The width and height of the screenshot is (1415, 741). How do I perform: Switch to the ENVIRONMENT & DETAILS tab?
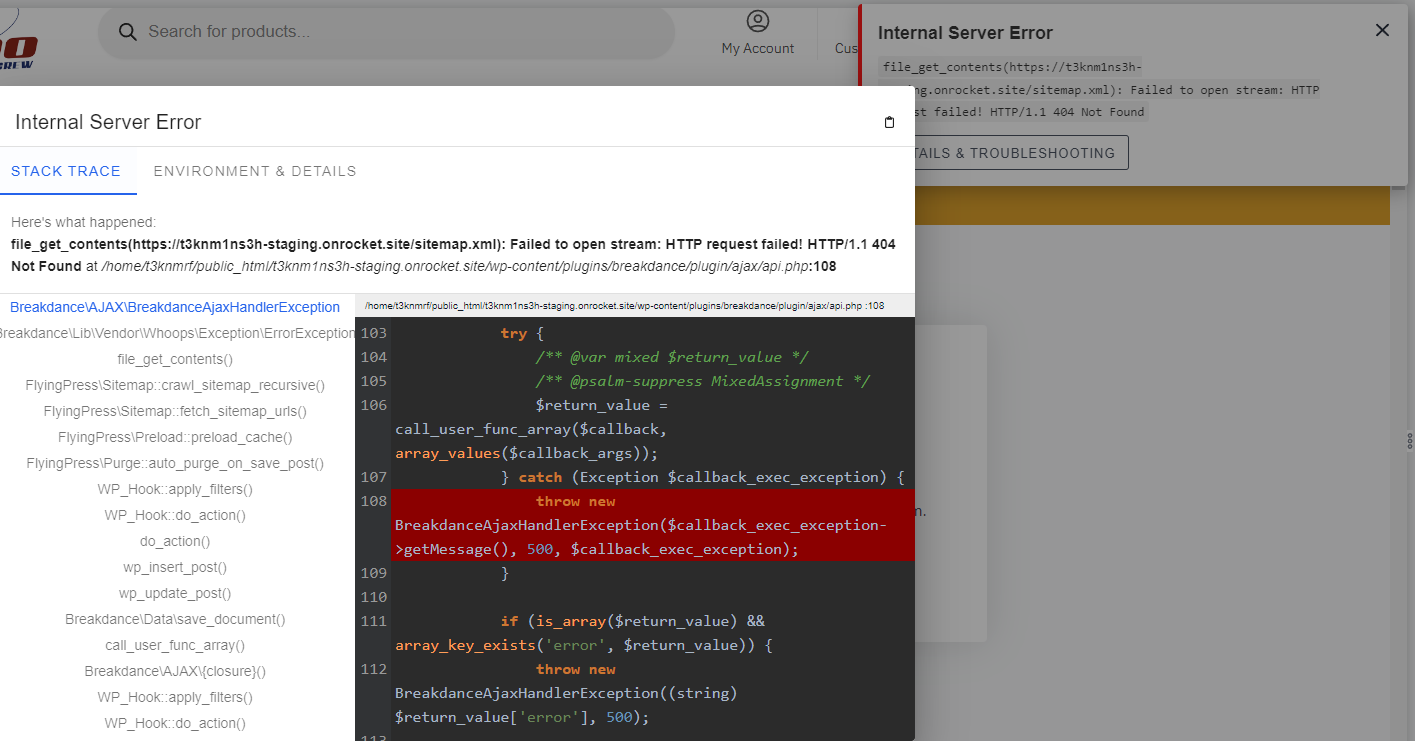pos(255,171)
